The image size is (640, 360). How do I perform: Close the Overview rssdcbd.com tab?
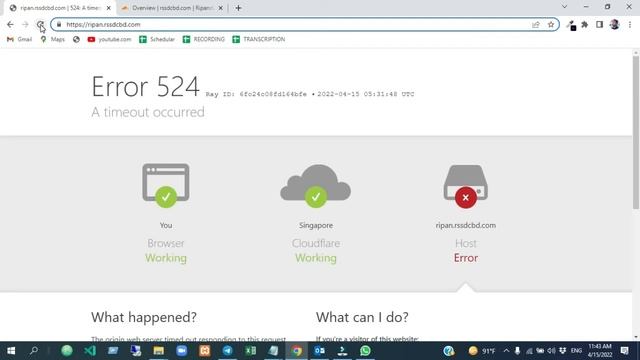(x=220, y=8)
